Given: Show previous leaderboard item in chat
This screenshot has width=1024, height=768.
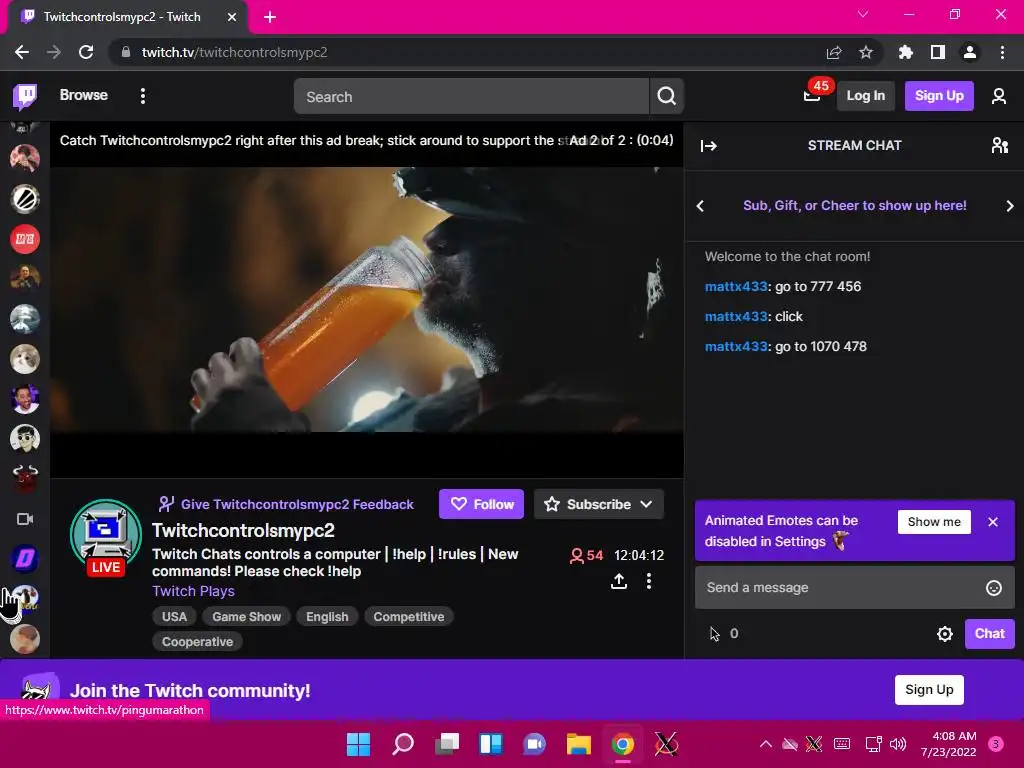Looking at the screenshot, I should (700, 206).
